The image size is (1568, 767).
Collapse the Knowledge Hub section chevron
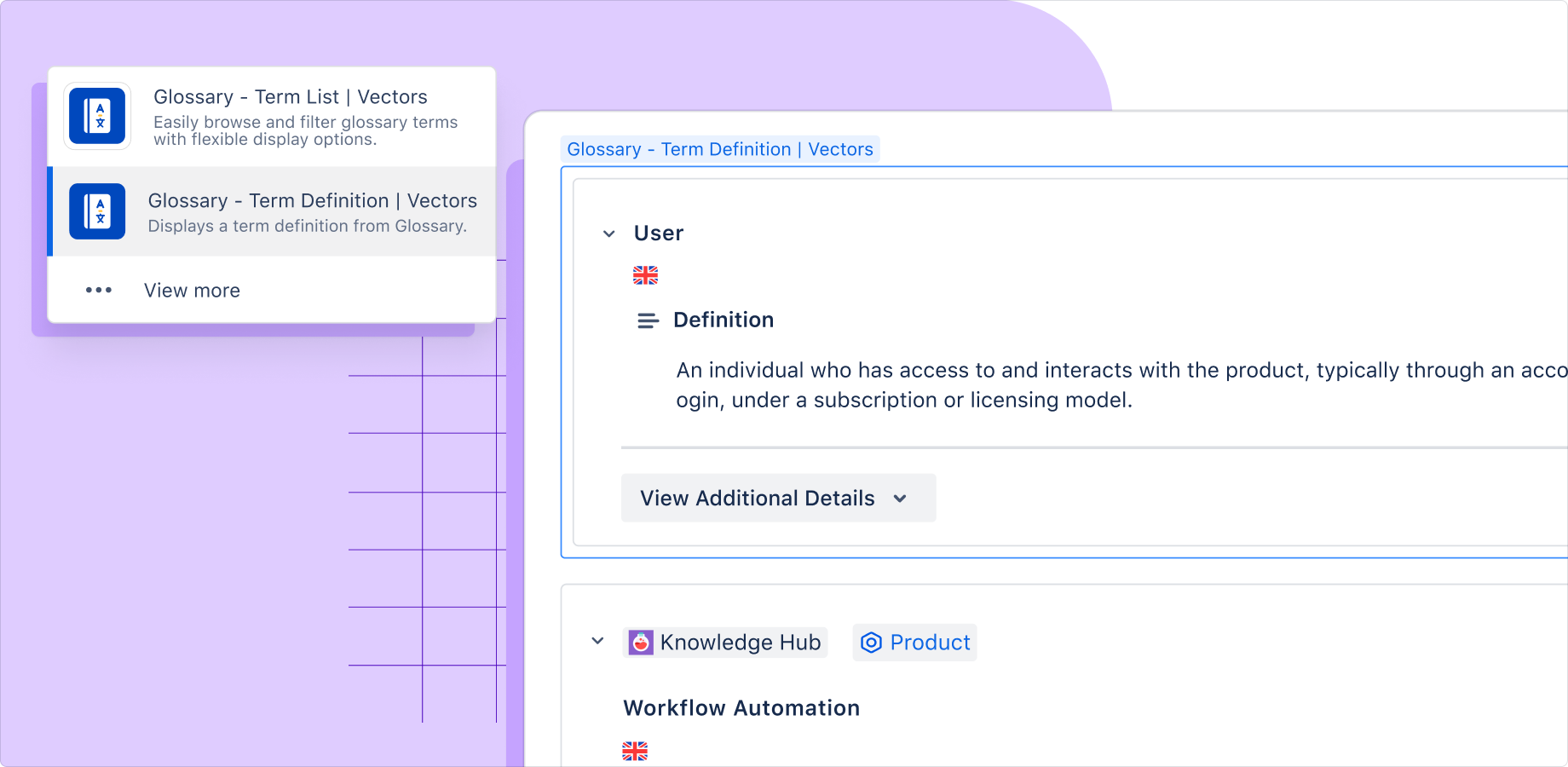coord(598,641)
